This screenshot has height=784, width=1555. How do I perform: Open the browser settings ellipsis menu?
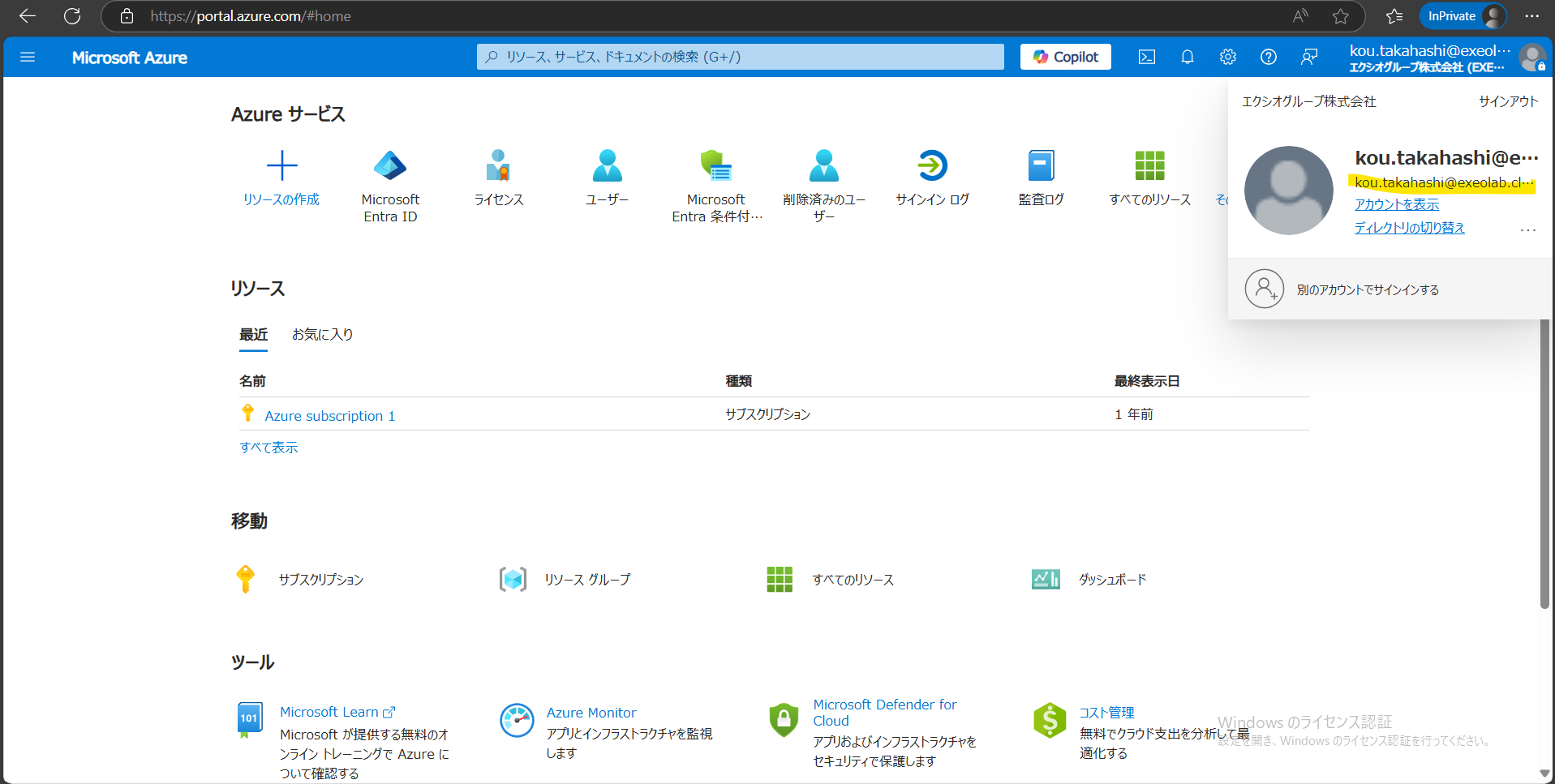[x=1531, y=16]
